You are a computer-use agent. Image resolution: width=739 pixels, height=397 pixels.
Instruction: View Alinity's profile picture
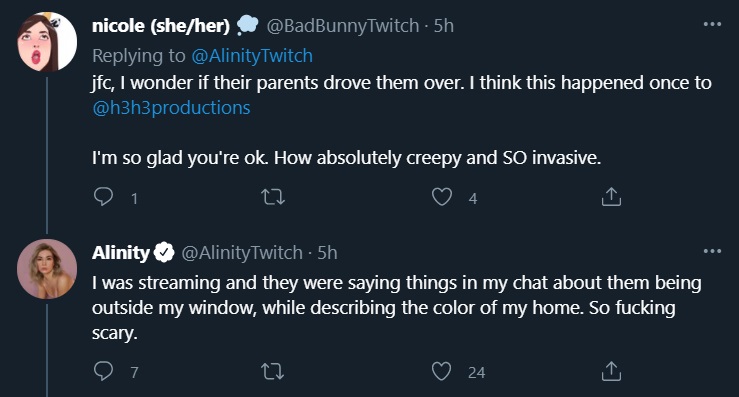(47, 269)
